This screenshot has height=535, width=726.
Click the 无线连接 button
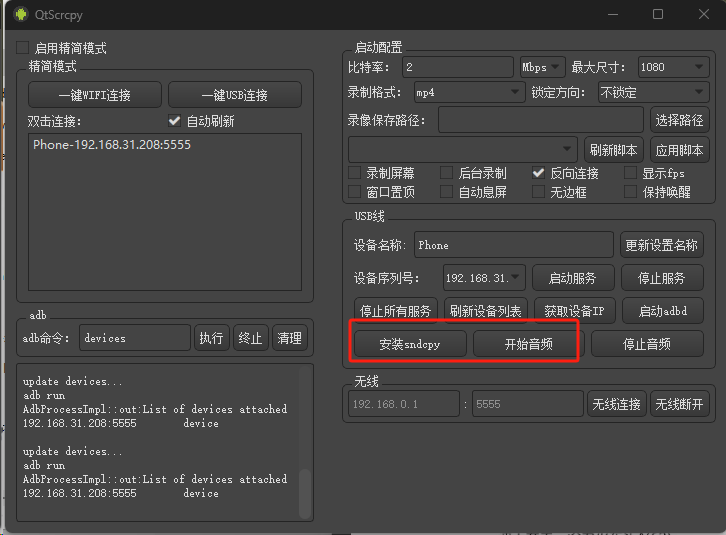tap(617, 403)
